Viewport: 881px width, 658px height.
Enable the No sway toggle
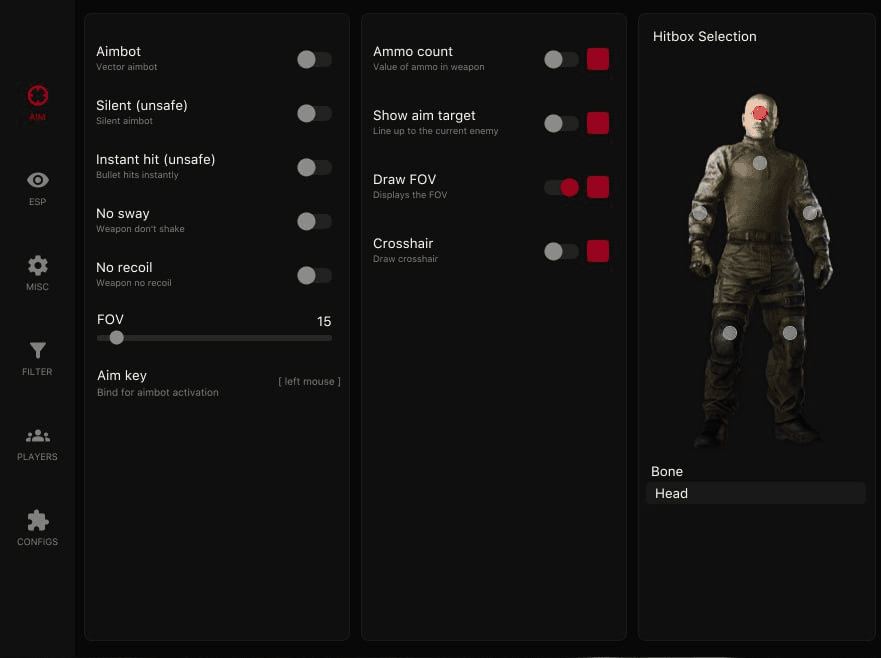[314, 221]
